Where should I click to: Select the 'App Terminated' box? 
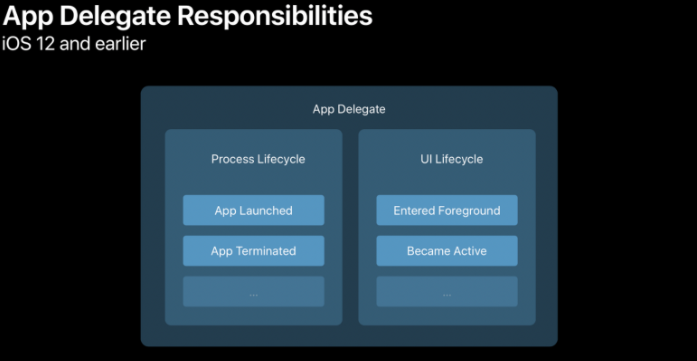tap(253, 251)
